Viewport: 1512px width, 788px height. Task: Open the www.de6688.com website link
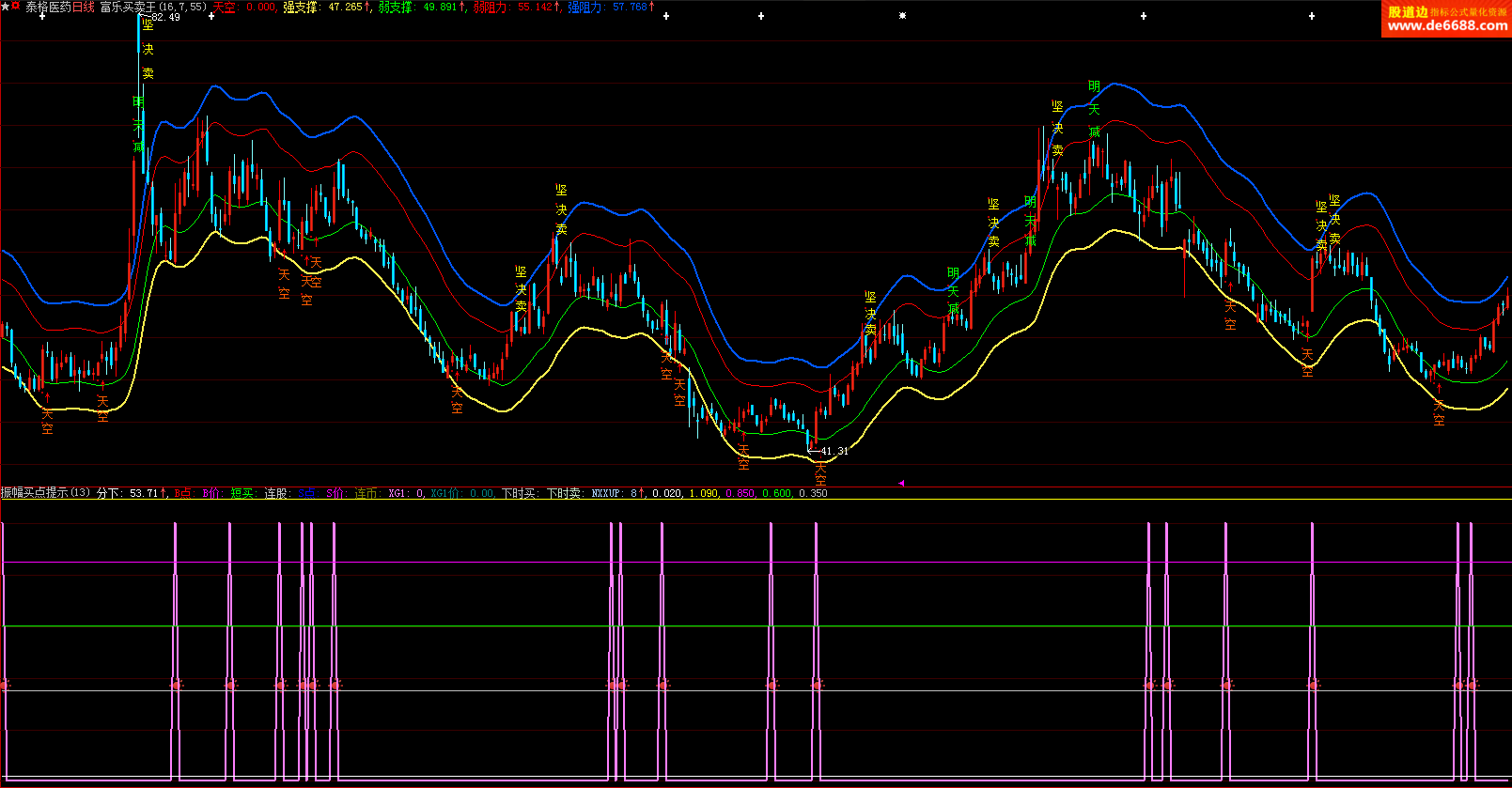pos(1446,26)
